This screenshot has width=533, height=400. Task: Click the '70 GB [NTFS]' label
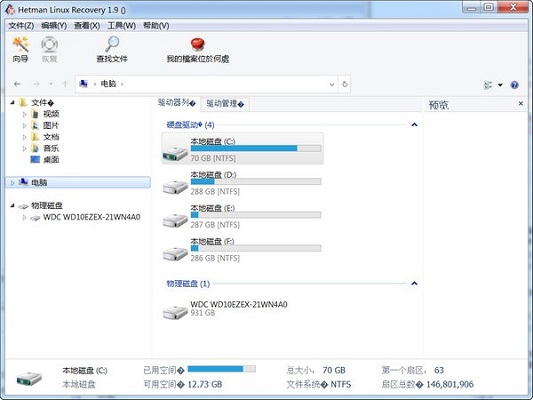[x=213, y=158]
